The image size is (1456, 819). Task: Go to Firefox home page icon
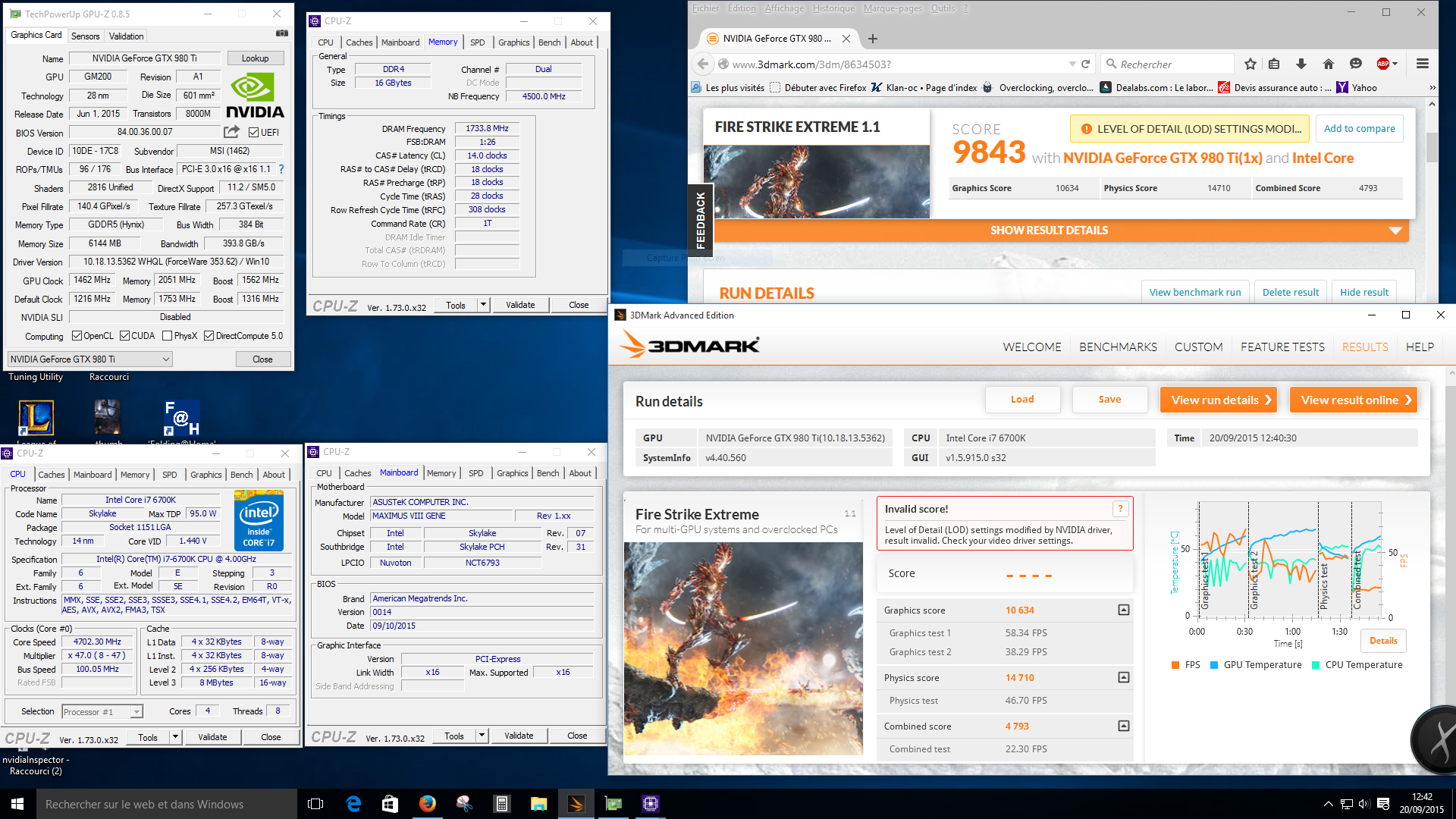(1328, 64)
